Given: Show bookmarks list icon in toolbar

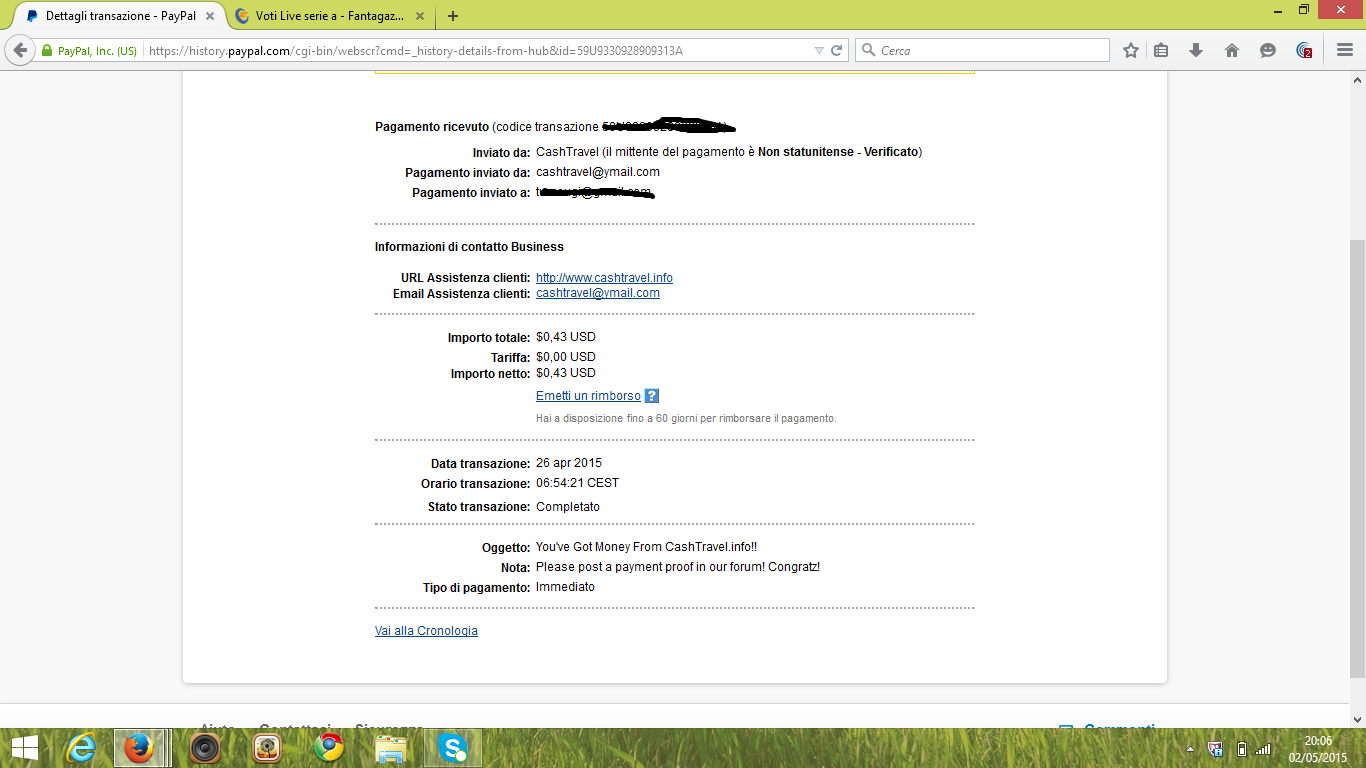Looking at the screenshot, I should [1161, 50].
